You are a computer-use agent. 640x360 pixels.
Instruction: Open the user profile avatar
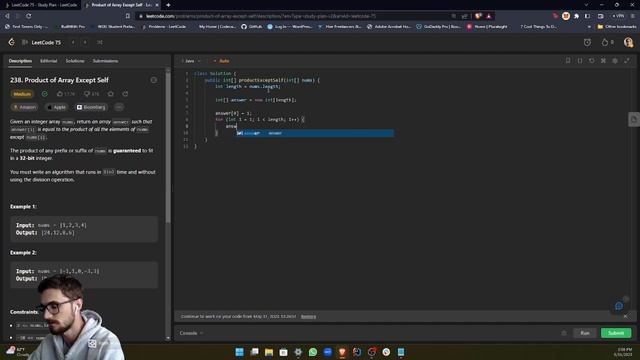628,42
